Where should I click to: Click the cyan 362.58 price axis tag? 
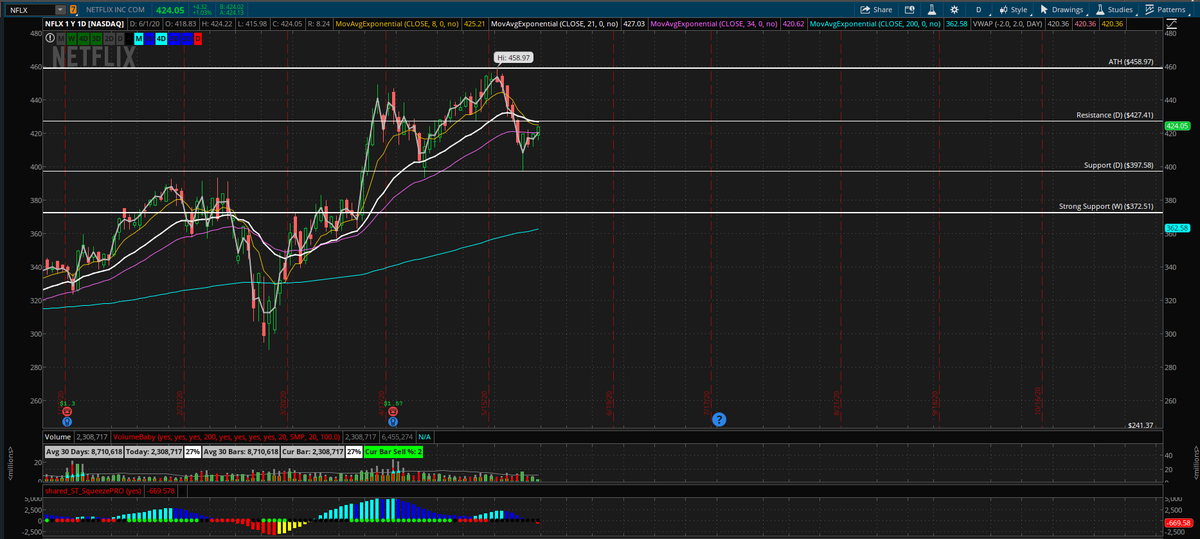[1176, 229]
